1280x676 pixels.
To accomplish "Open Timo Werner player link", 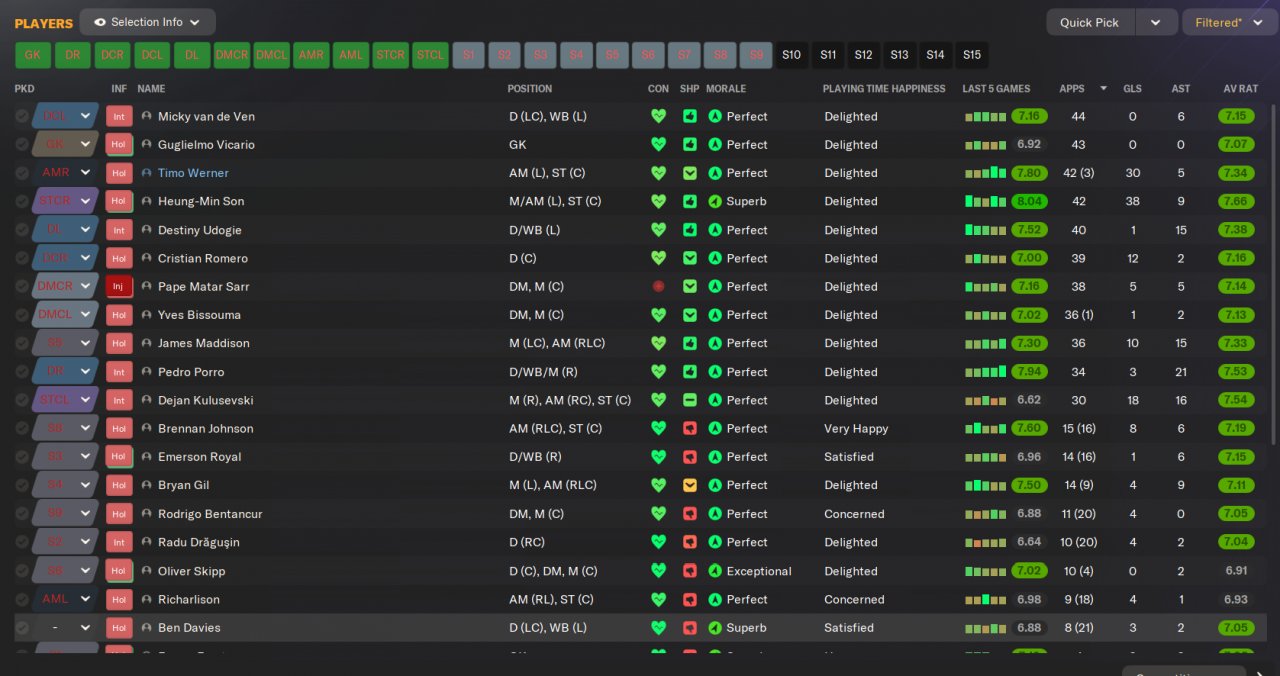I will pyautogui.click(x=193, y=173).
